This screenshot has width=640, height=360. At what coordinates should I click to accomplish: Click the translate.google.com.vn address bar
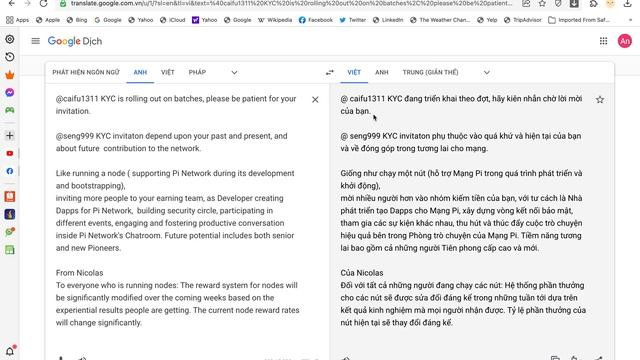coord(291,3)
